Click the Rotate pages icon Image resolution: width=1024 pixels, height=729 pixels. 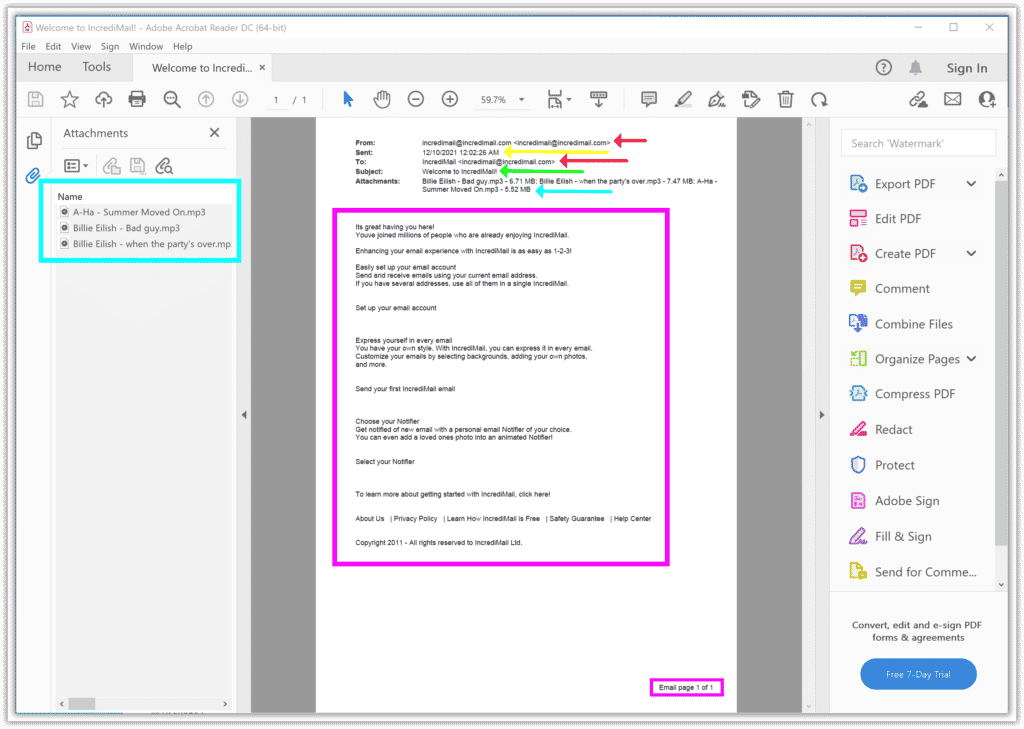click(x=820, y=99)
